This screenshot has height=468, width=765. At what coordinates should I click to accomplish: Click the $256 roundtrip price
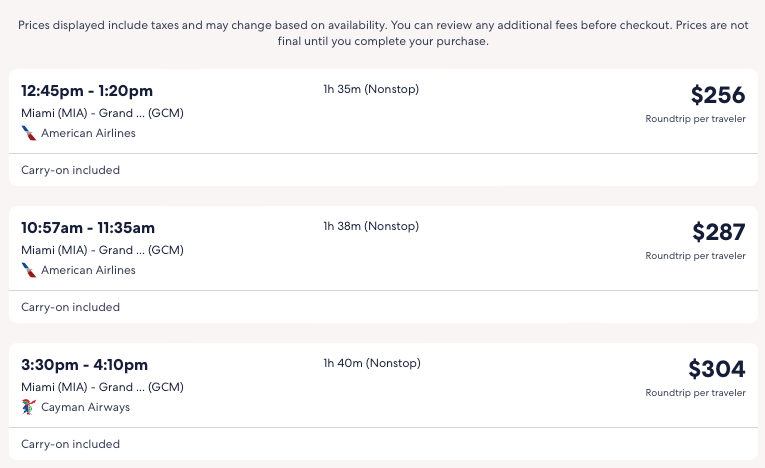pos(717,95)
